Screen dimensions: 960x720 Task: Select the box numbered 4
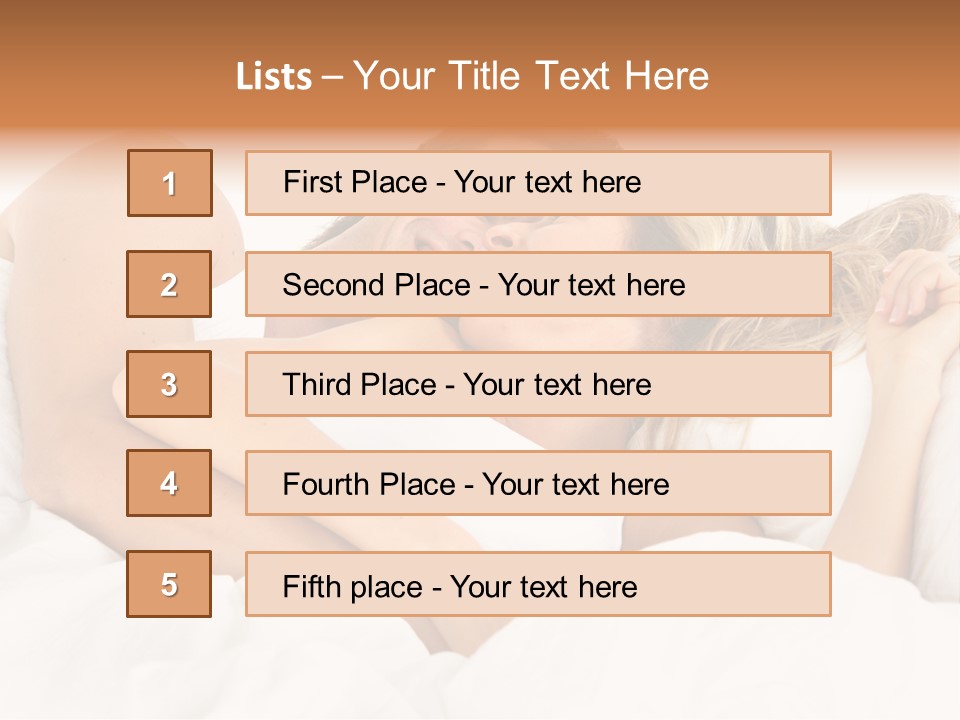point(169,483)
